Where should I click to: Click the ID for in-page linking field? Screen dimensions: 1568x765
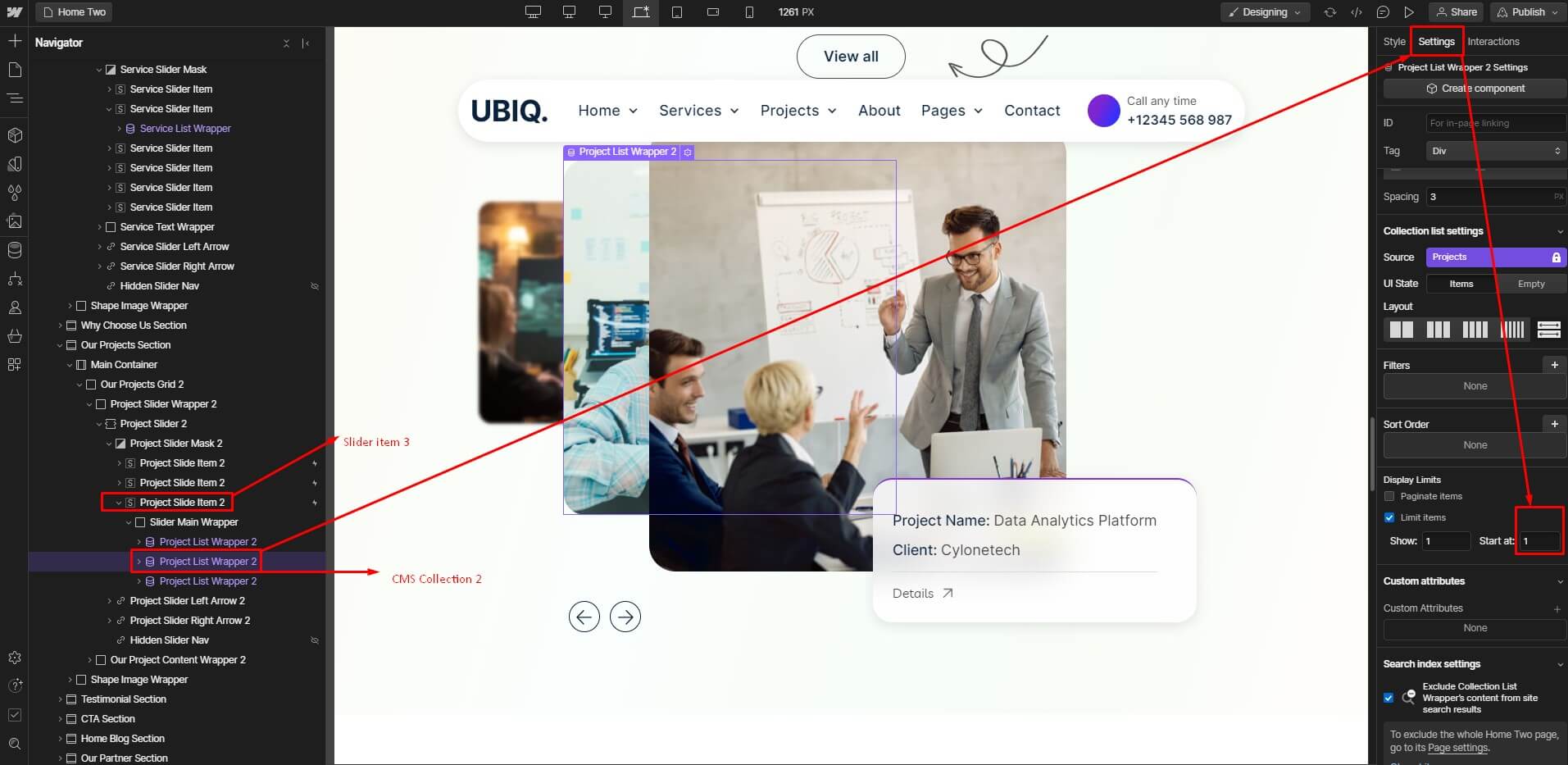(1496, 123)
